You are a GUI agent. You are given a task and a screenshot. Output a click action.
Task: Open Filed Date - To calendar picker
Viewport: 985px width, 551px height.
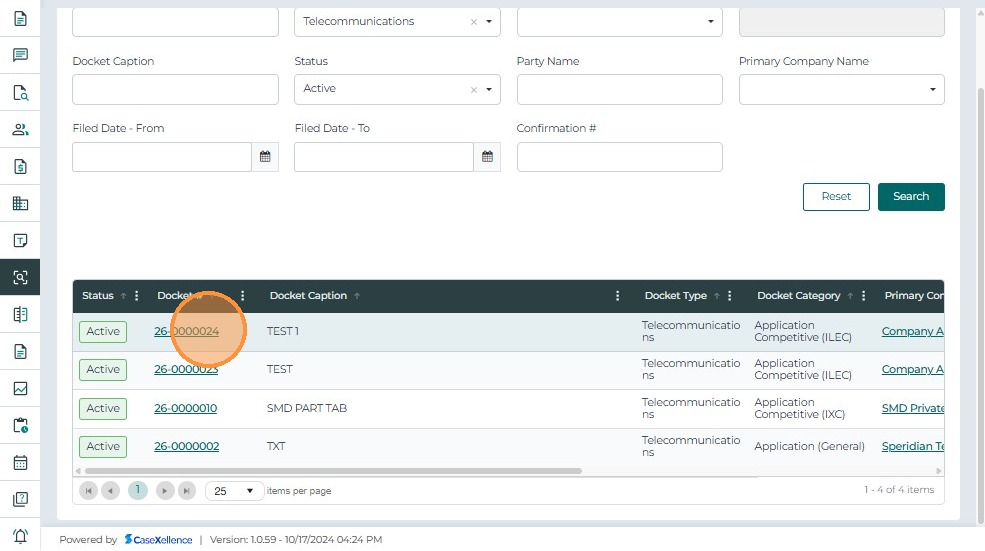(487, 157)
